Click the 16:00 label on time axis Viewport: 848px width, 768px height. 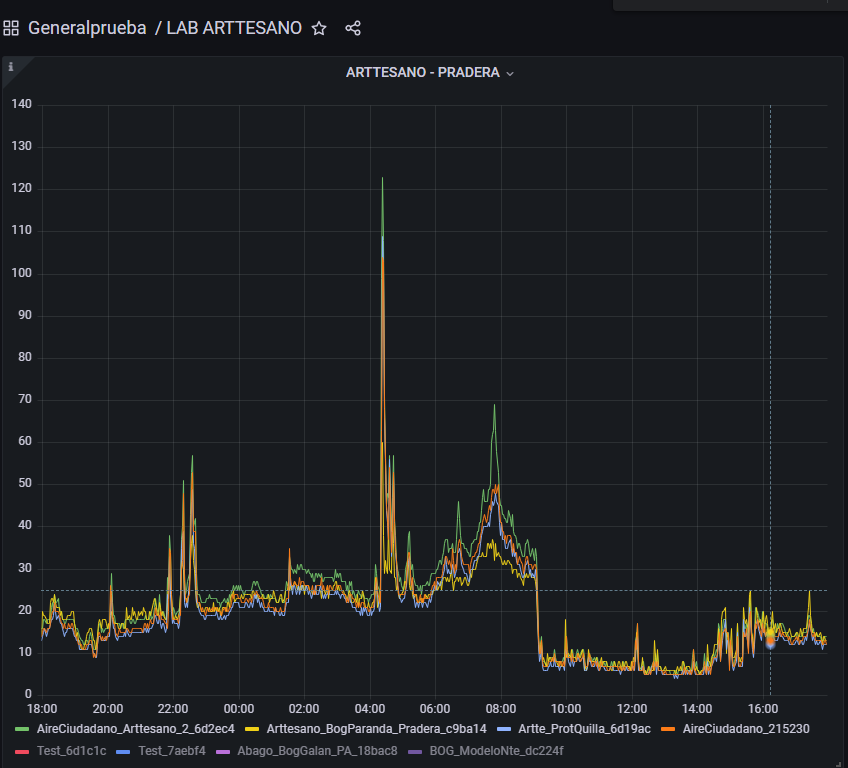pos(763,709)
